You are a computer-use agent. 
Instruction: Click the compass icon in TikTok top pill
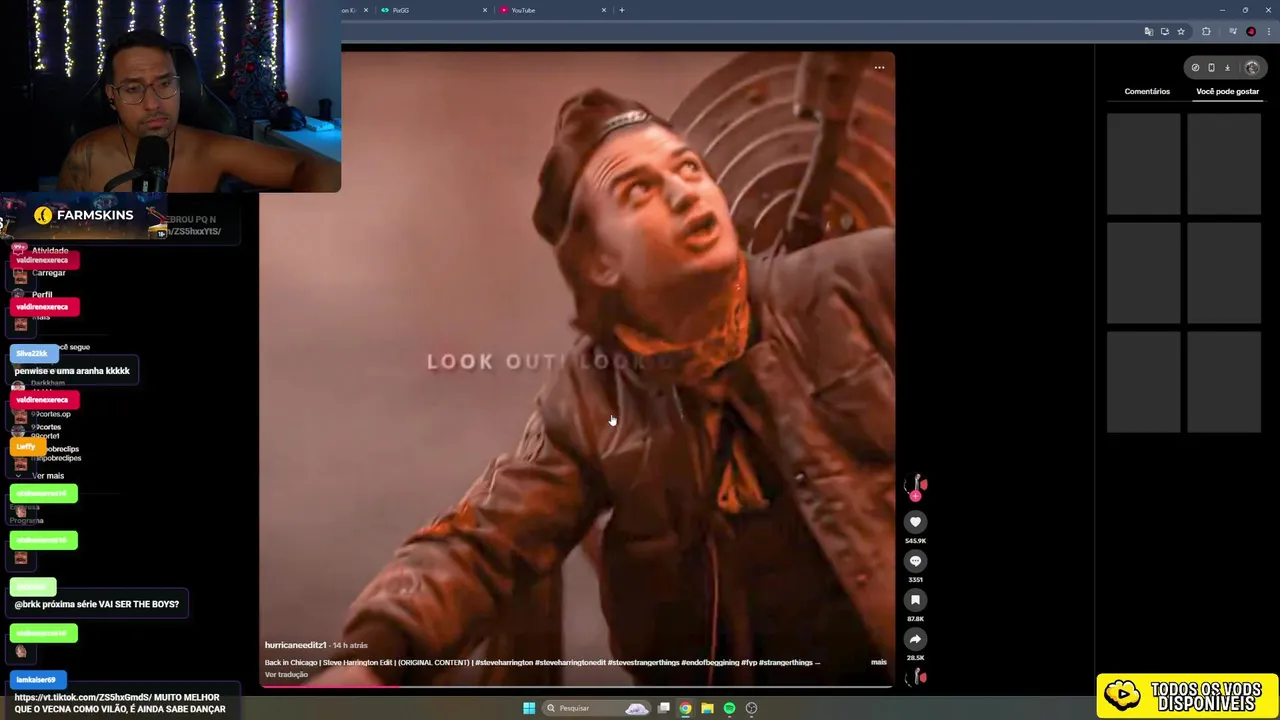(x=1195, y=68)
